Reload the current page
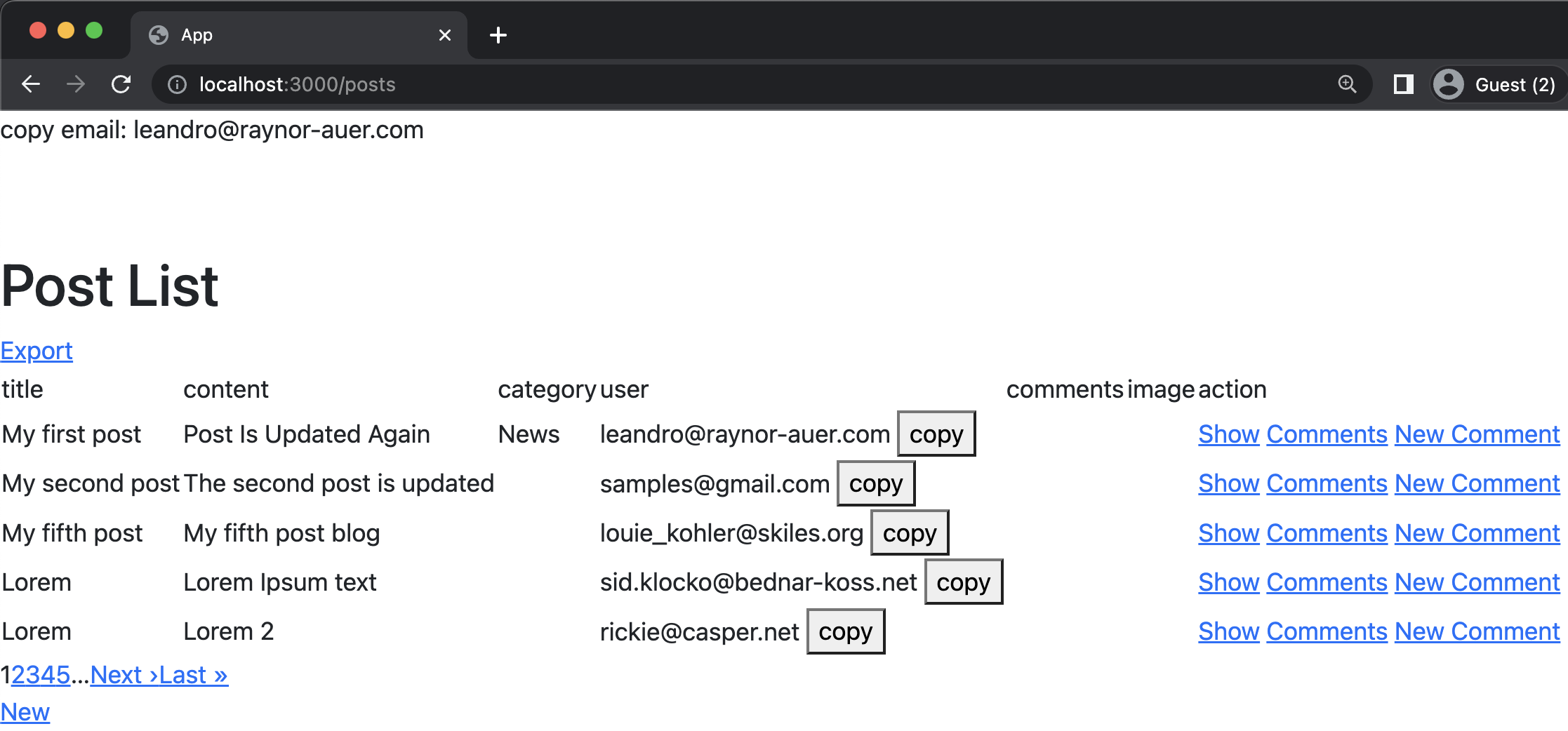The height and width of the screenshot is (731, 1568). (x=121, y=85)
